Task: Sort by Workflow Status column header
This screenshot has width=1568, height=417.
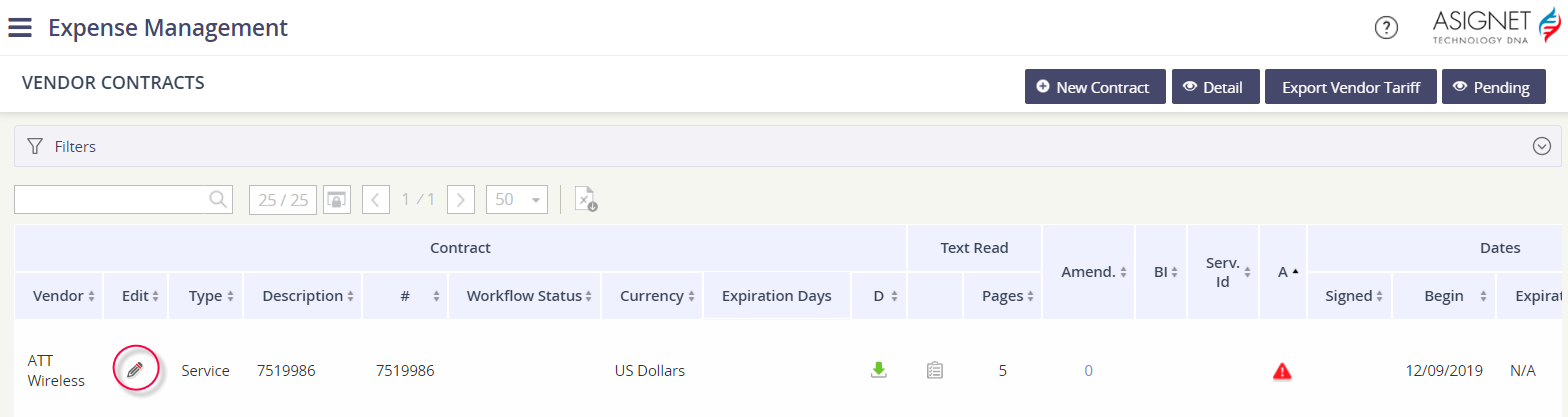Action: [x=524, y=296]
